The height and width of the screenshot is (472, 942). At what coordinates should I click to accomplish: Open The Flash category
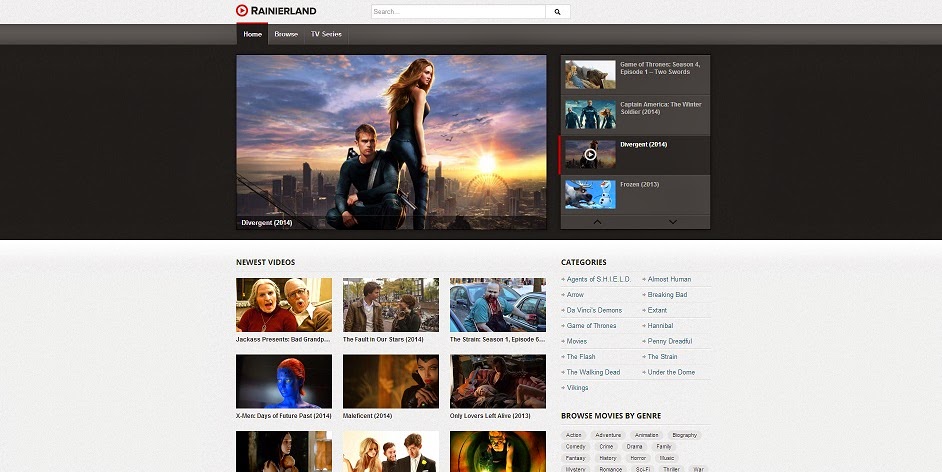(581, 357)
